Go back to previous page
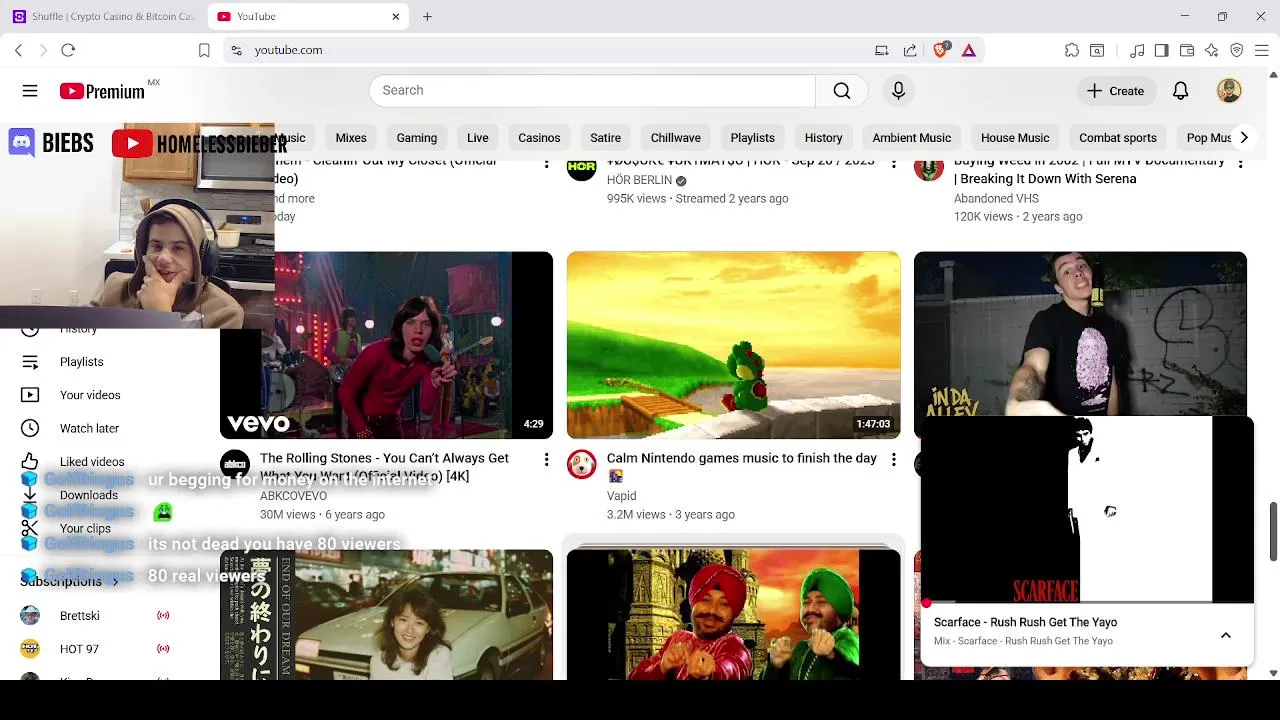This screenshot has width=1280, height=720. pos(18,50)
